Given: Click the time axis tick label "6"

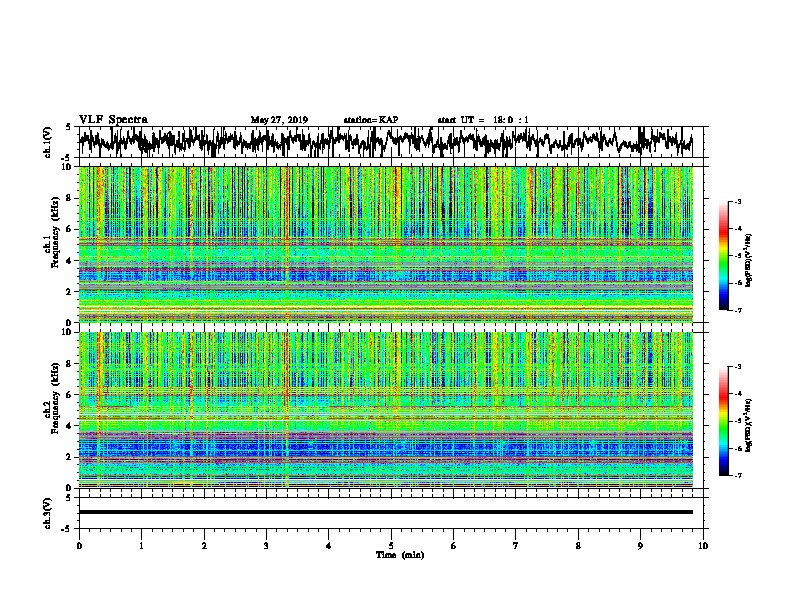Looking at the screenshot, I should pyautogui.click(x=453, y=545).
